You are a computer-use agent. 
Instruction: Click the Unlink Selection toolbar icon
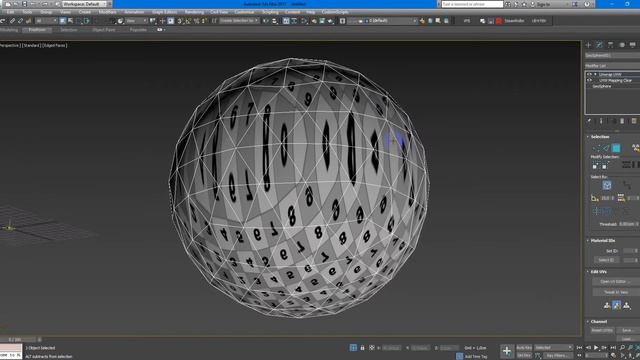click(20, 20)
